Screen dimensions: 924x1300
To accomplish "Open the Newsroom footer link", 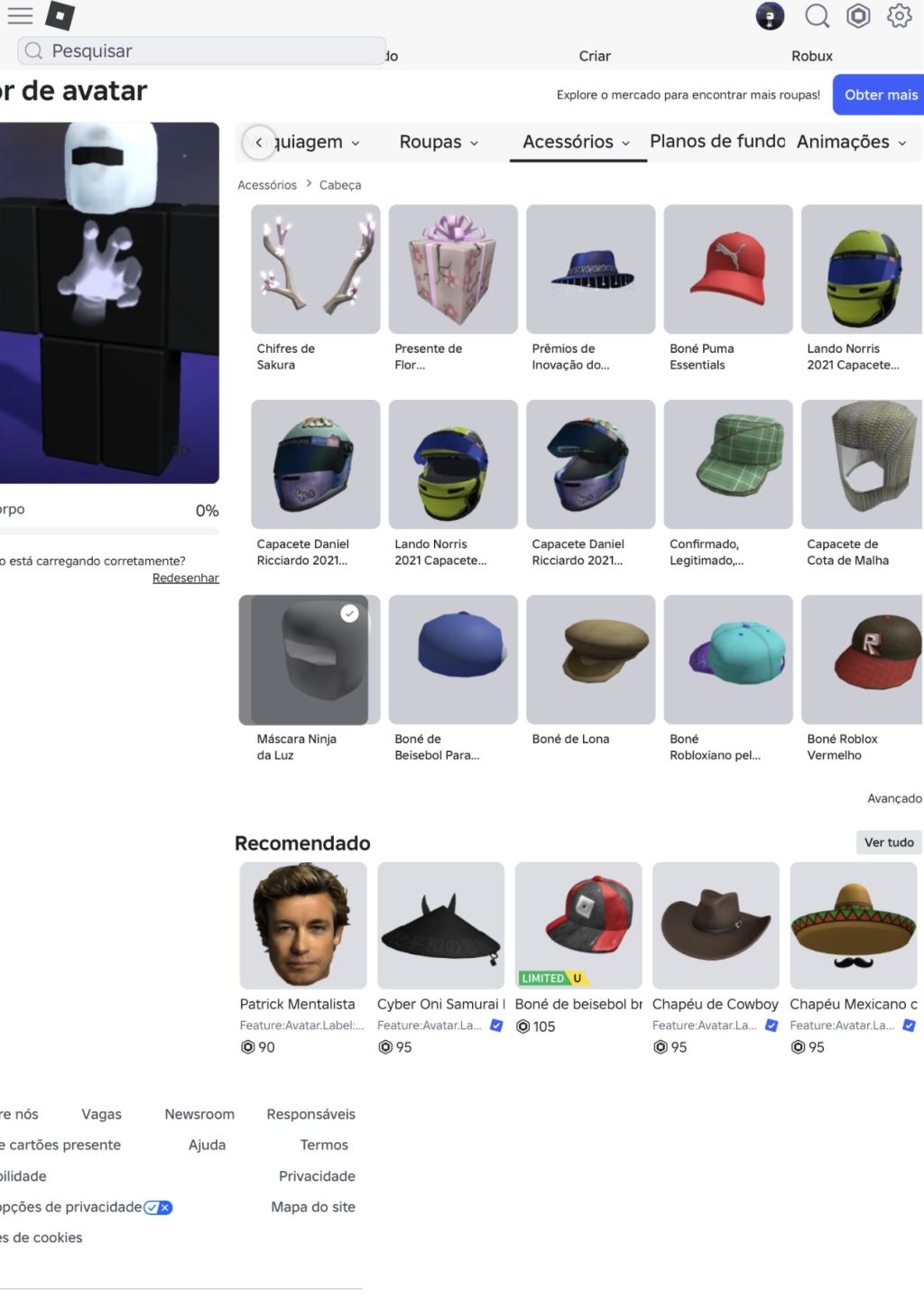I will (x=199, y=1114).
